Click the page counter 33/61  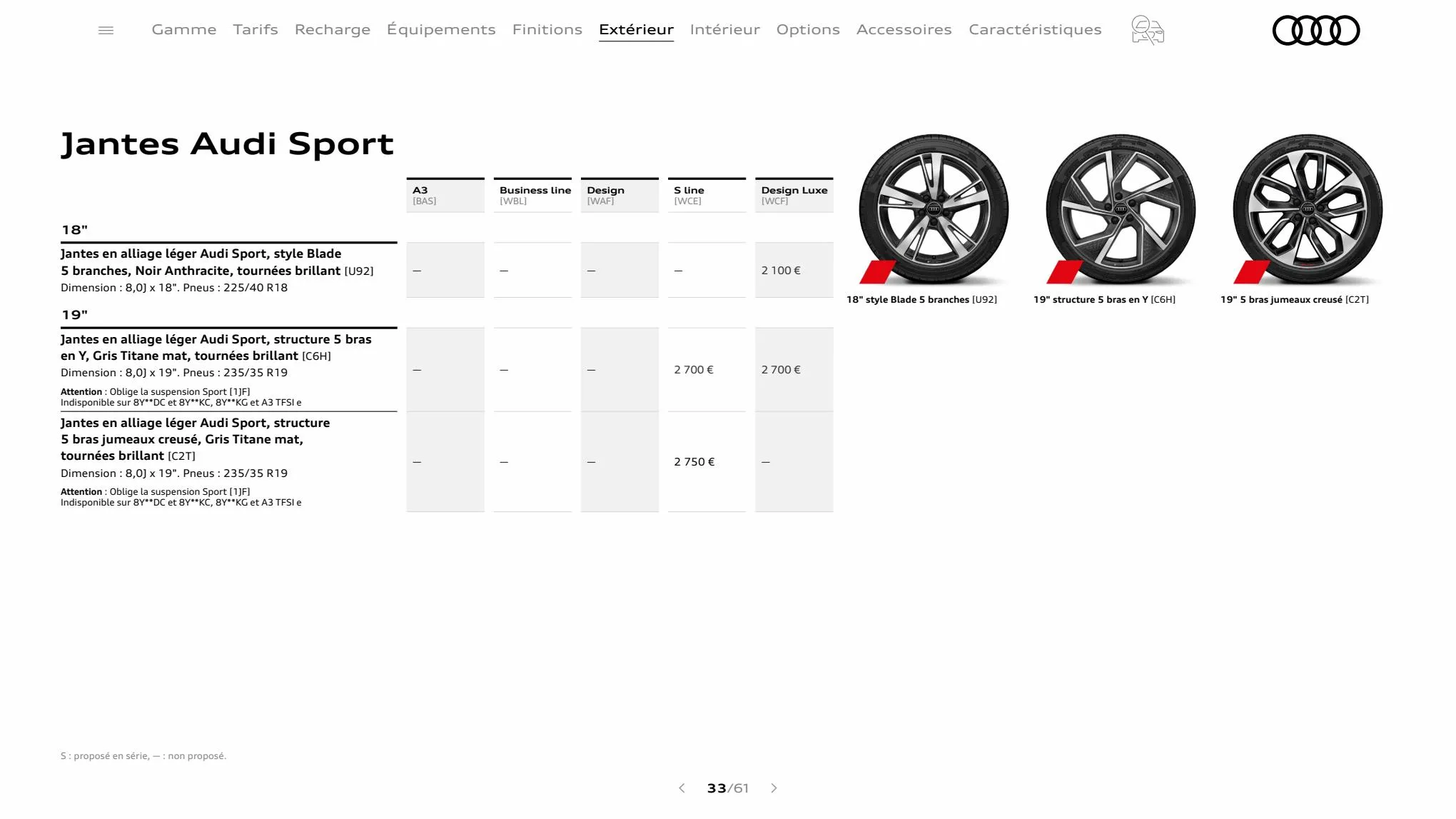(727, 788)
